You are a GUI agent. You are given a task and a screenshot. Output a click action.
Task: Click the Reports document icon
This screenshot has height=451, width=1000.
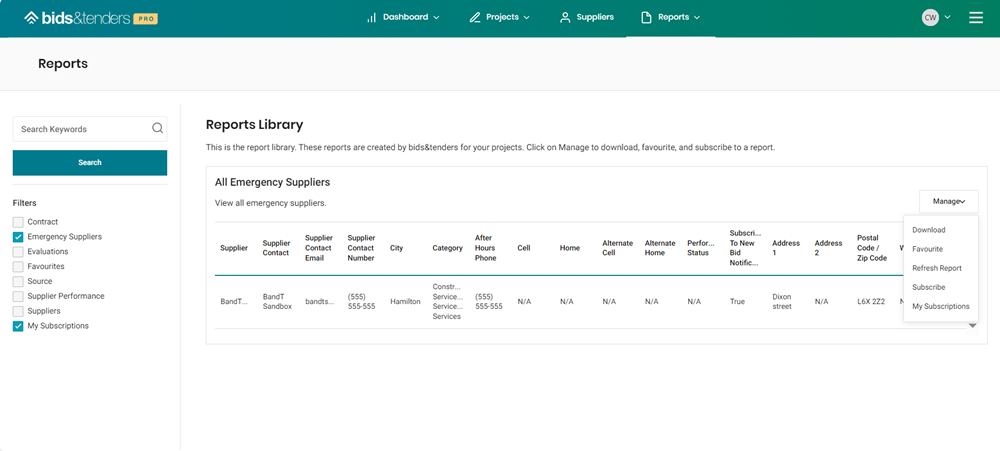(646, 18)
